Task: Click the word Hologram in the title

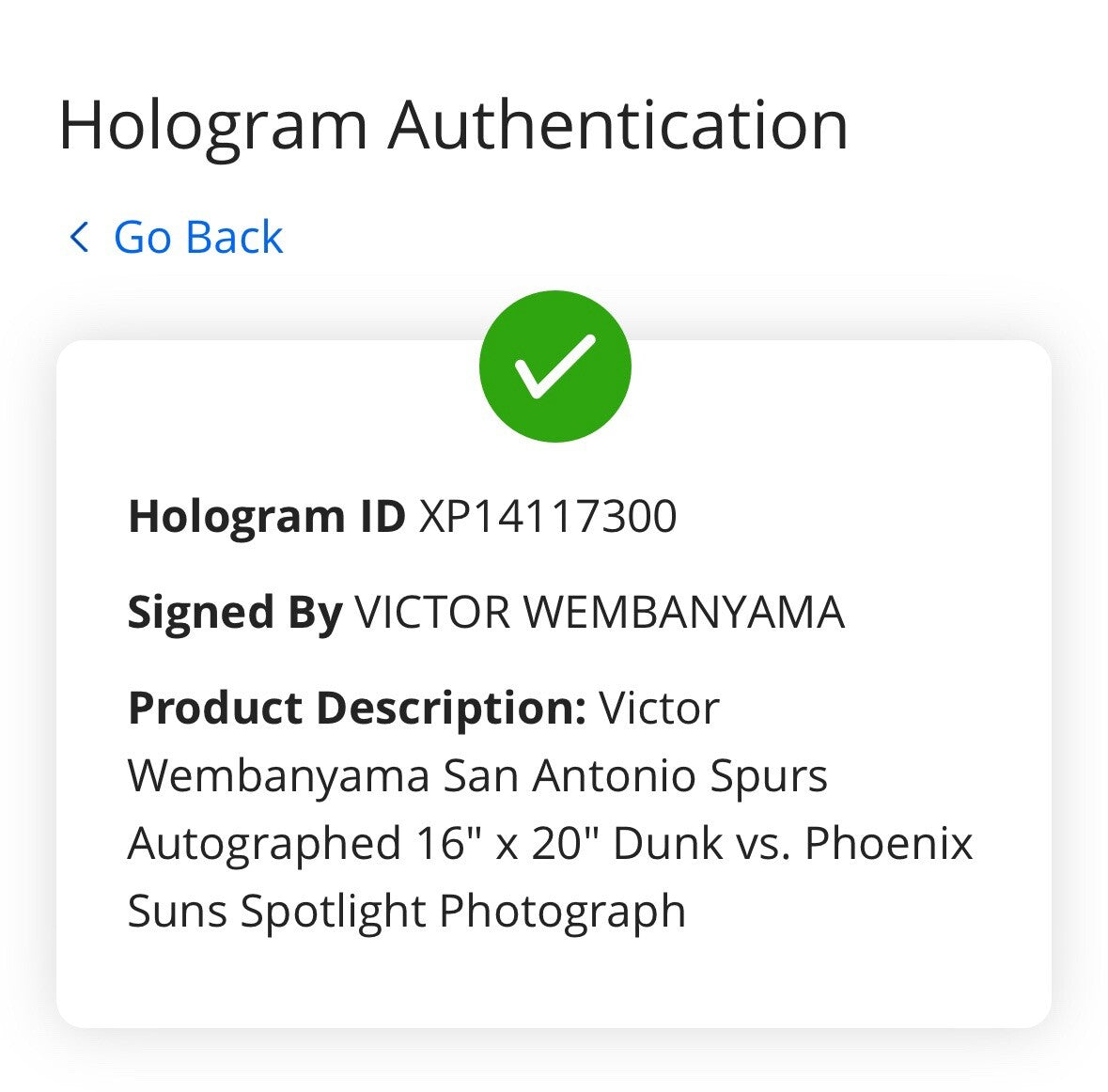Action: pos(213,128)
